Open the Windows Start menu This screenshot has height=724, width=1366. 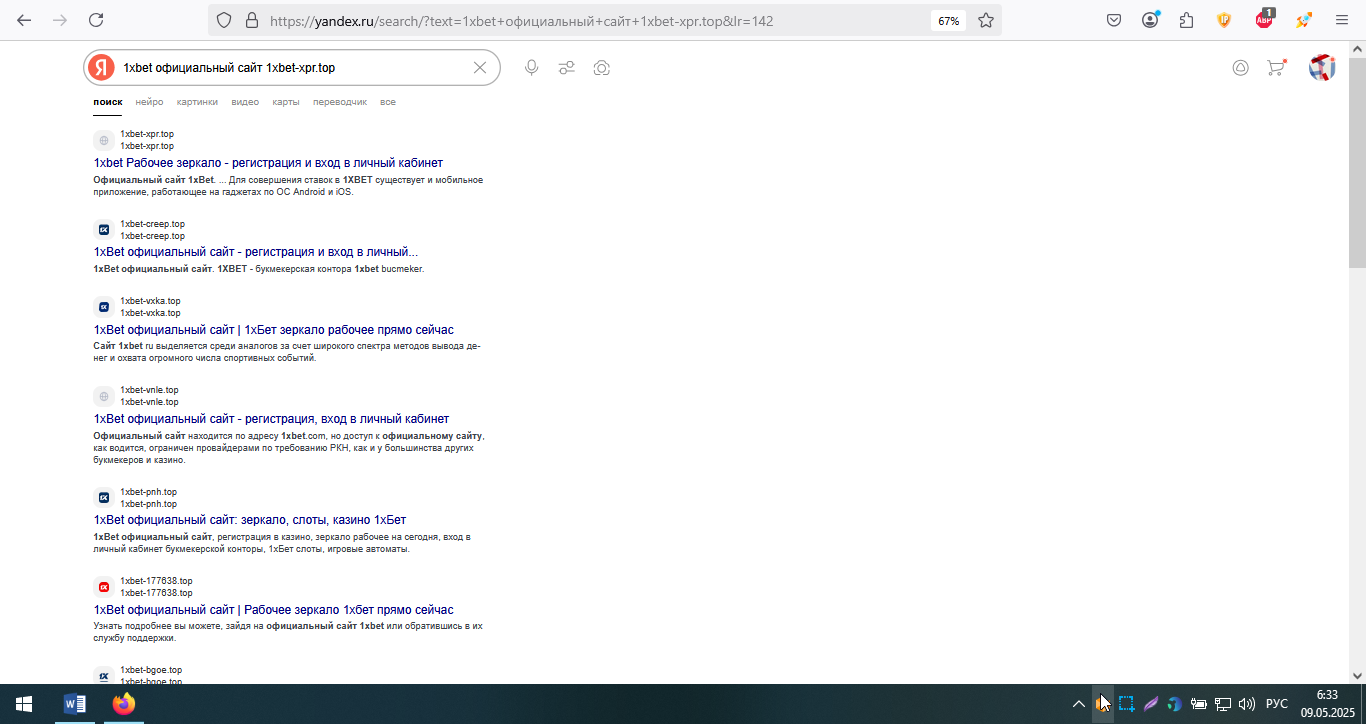pos(24,704)
